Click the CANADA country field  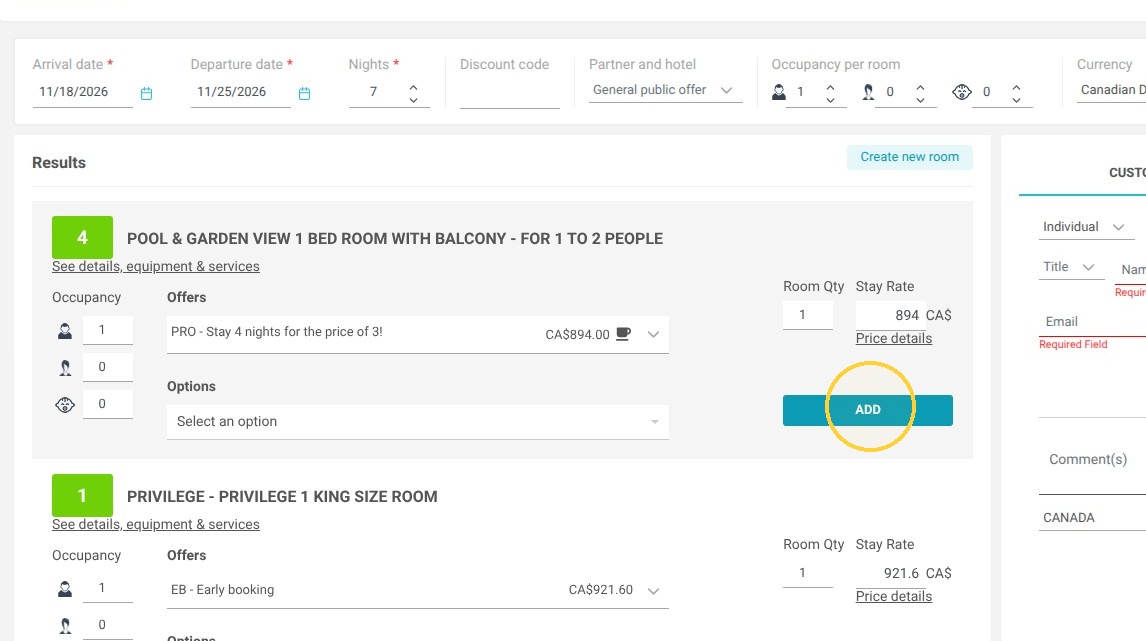pos(1092,517)
